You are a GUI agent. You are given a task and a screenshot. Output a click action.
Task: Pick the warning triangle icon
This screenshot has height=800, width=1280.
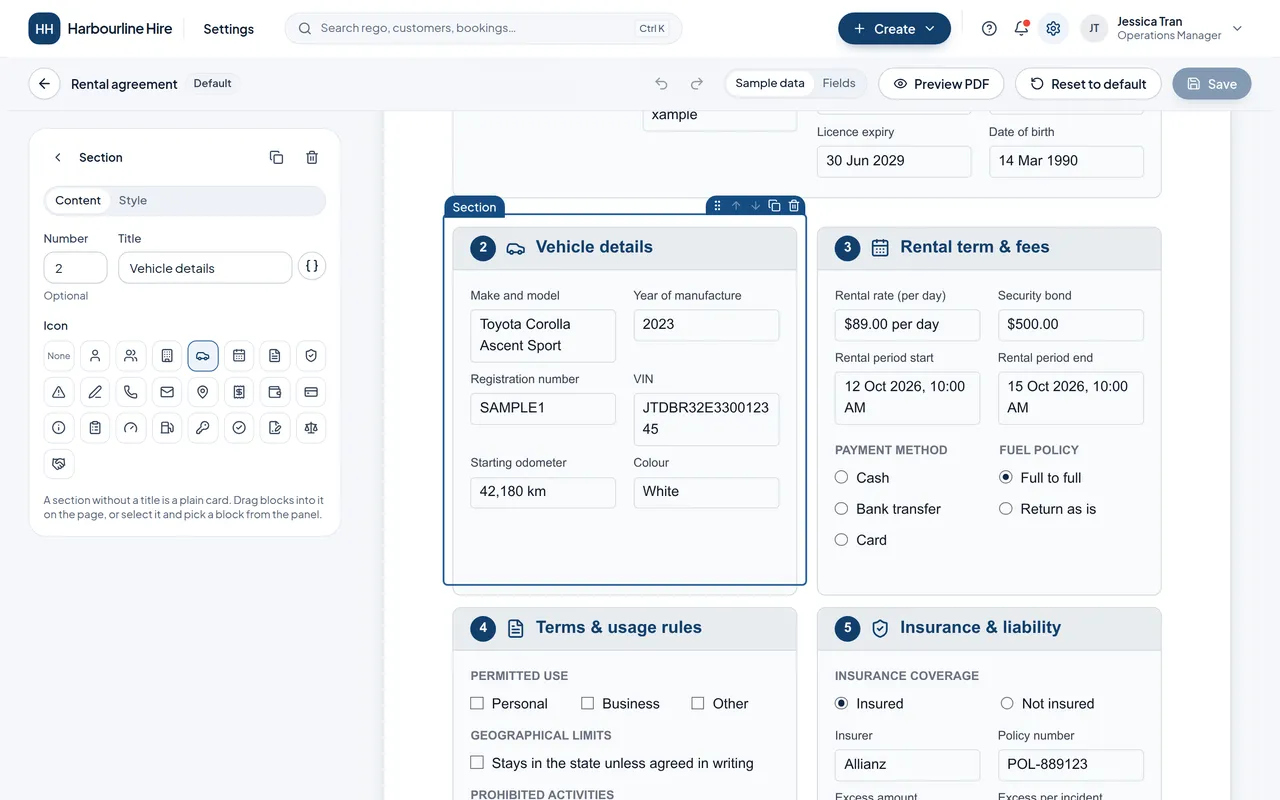[59, 392]
